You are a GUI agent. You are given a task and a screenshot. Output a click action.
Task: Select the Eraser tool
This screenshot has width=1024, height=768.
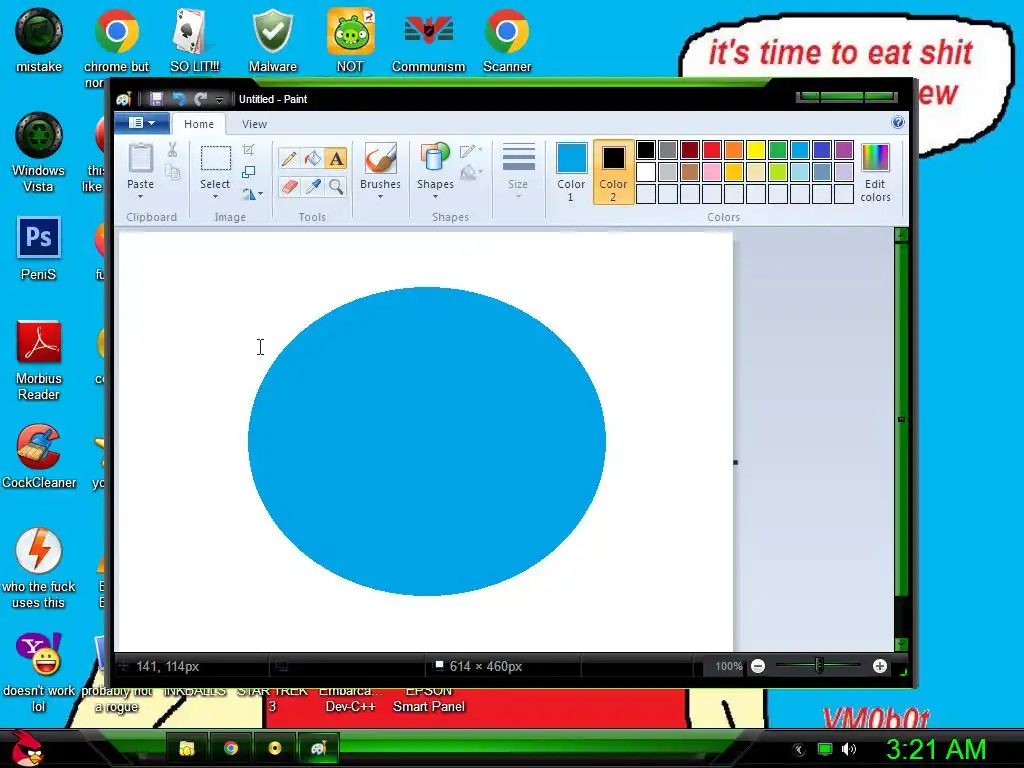(x=289, y=187)
